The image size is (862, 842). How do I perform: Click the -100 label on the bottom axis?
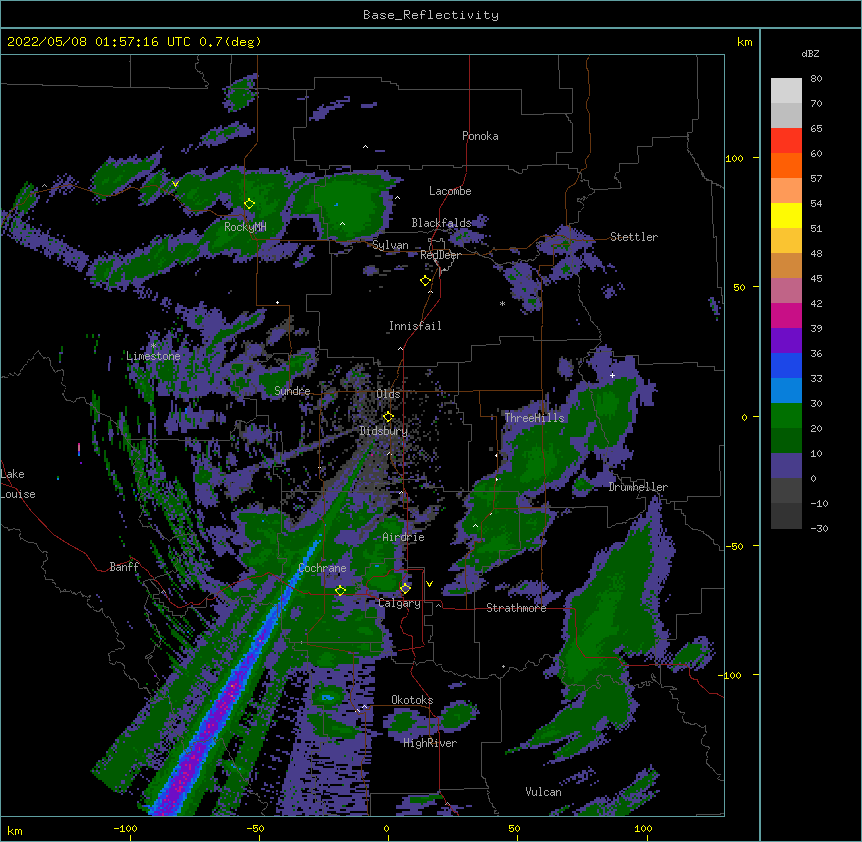[x=125, y=828]
